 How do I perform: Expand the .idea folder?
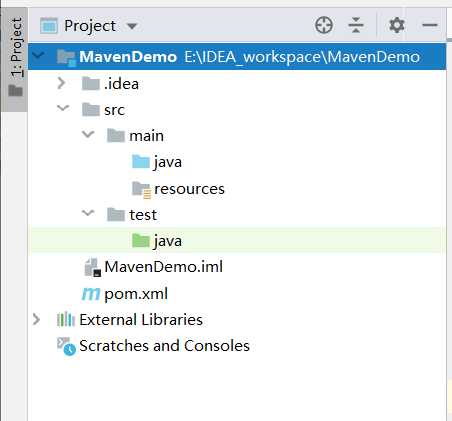point(61,83)
